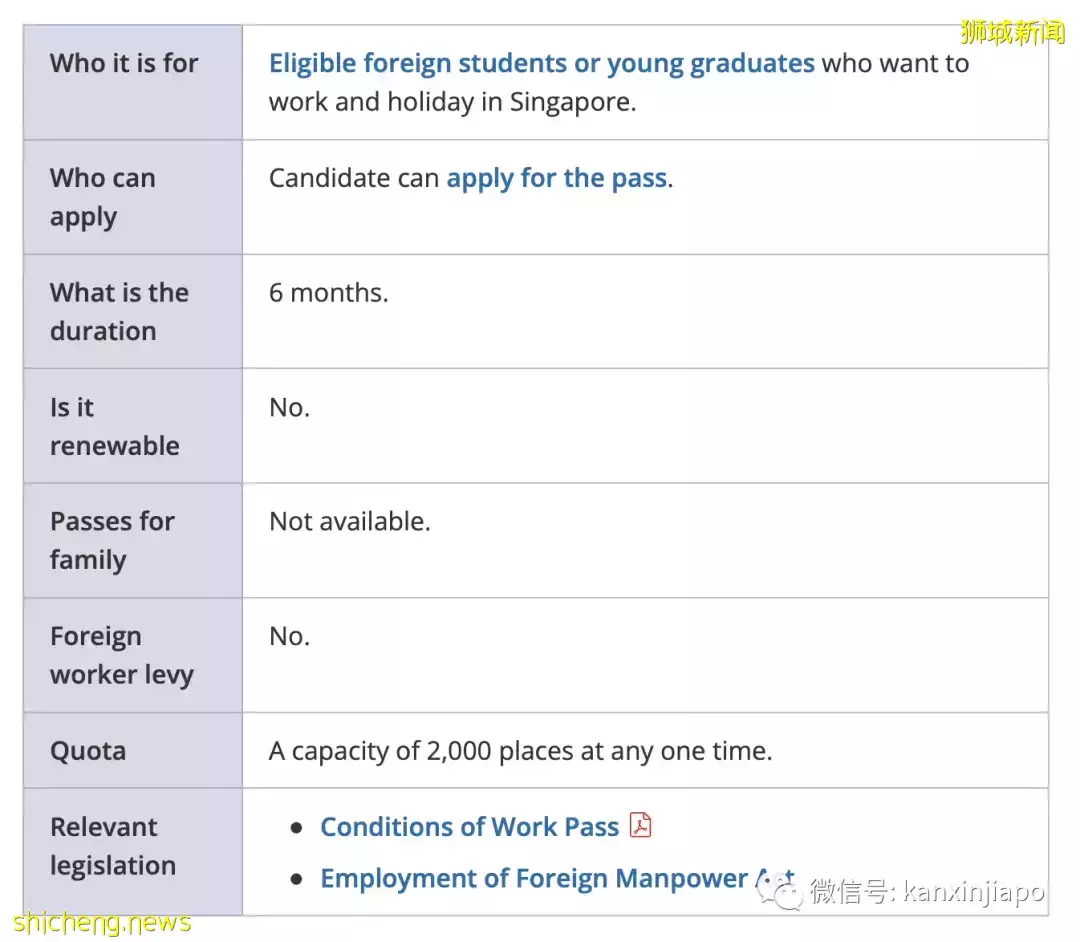Click the WeChat logo in the watermark
Image resolution: width=1080 pixels, height=942 pixels.
[779, 888]
